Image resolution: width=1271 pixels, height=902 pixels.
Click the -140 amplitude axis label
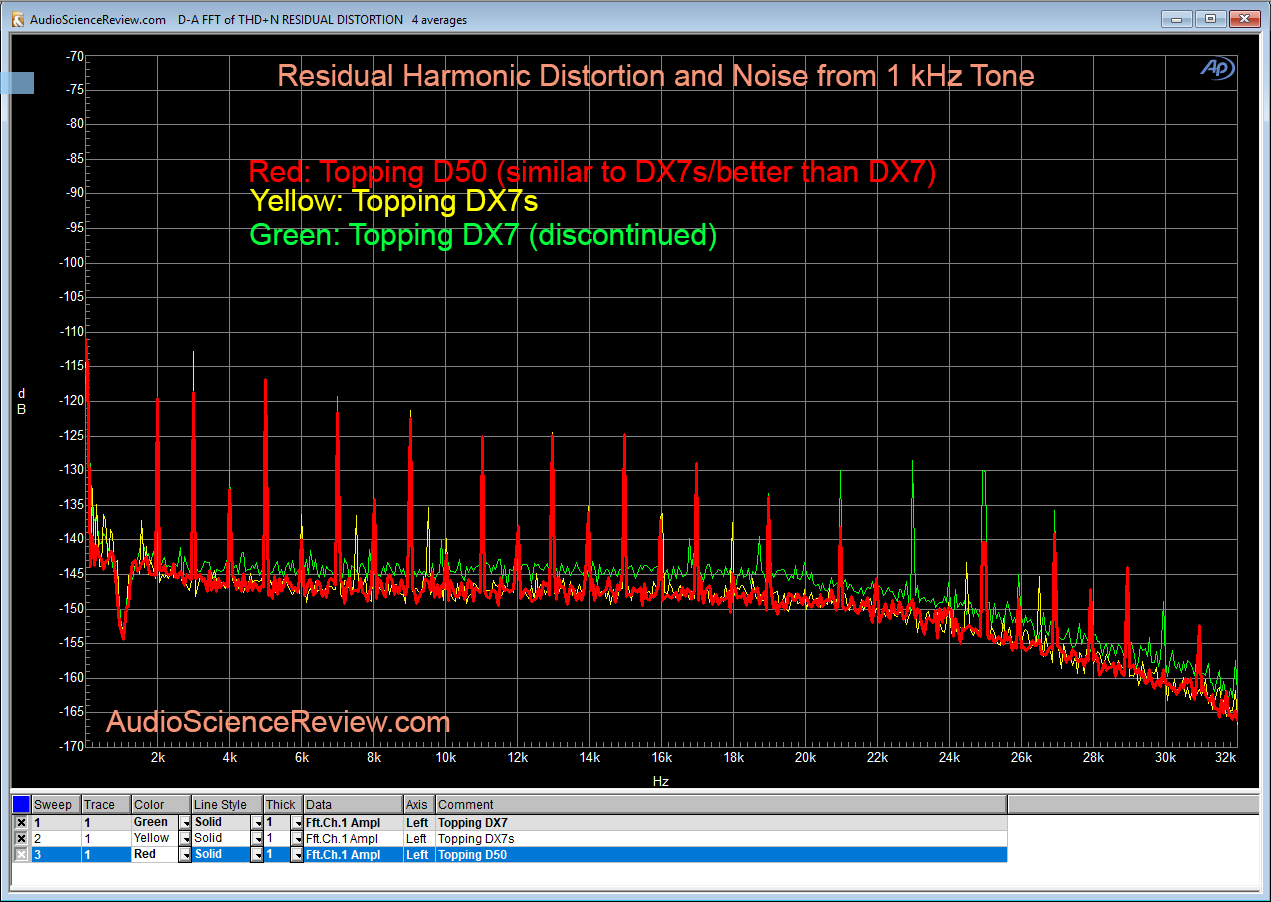pyautogui.click(x=73, y=538)
